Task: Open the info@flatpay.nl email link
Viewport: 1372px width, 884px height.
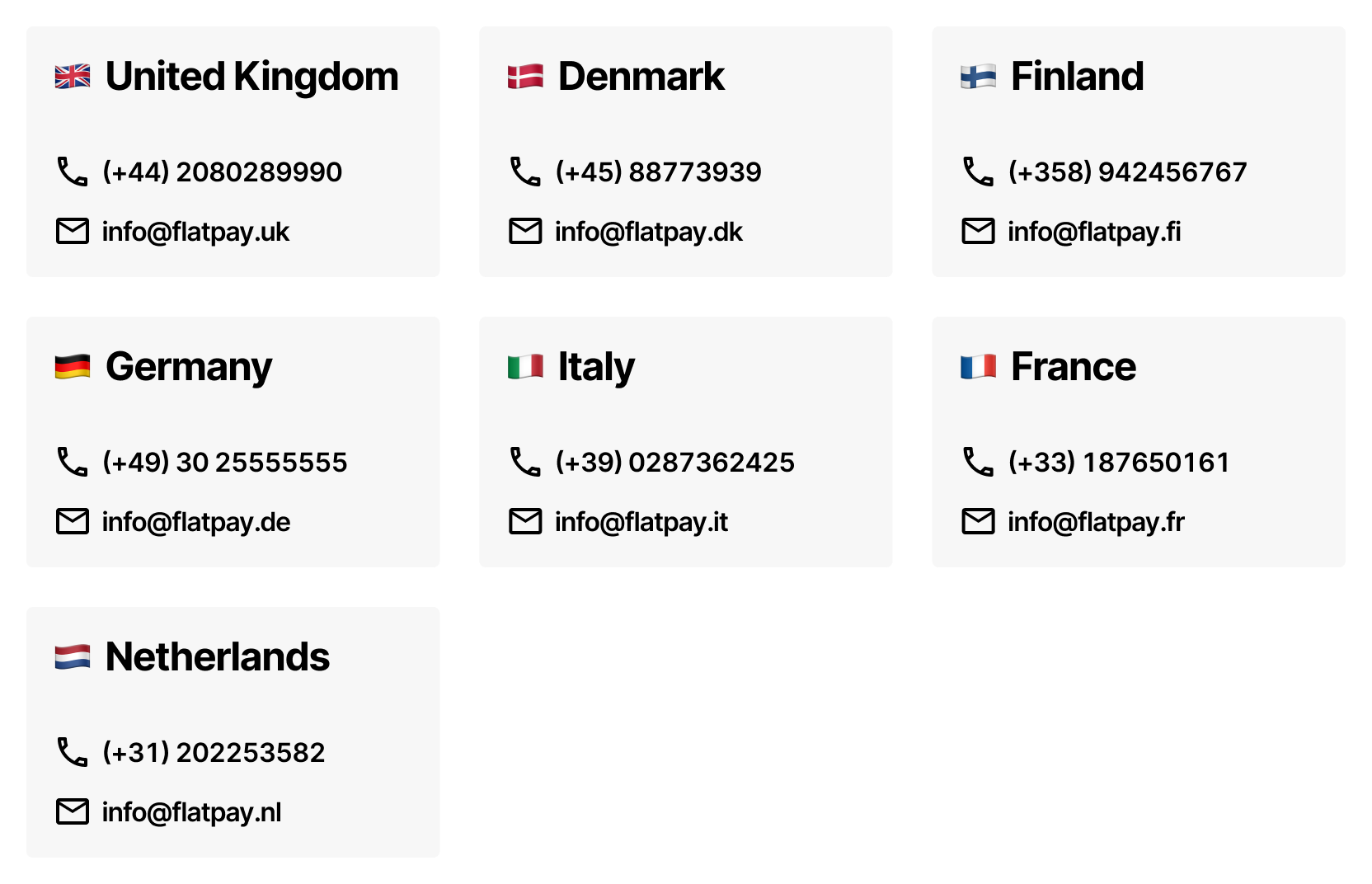Action: pos(191,812)
